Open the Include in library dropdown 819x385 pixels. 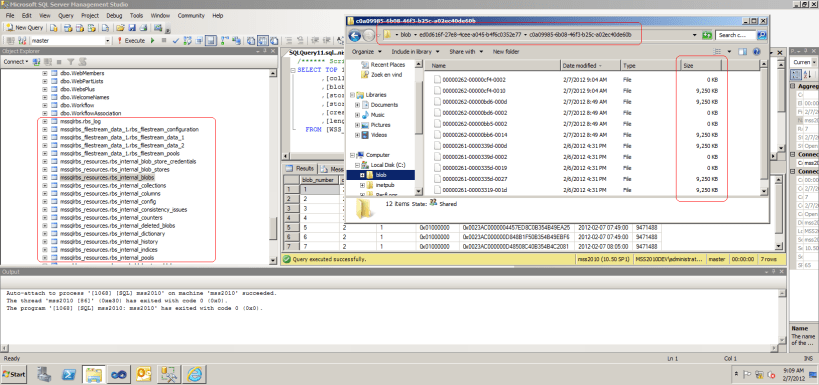[x=415, y=52]
